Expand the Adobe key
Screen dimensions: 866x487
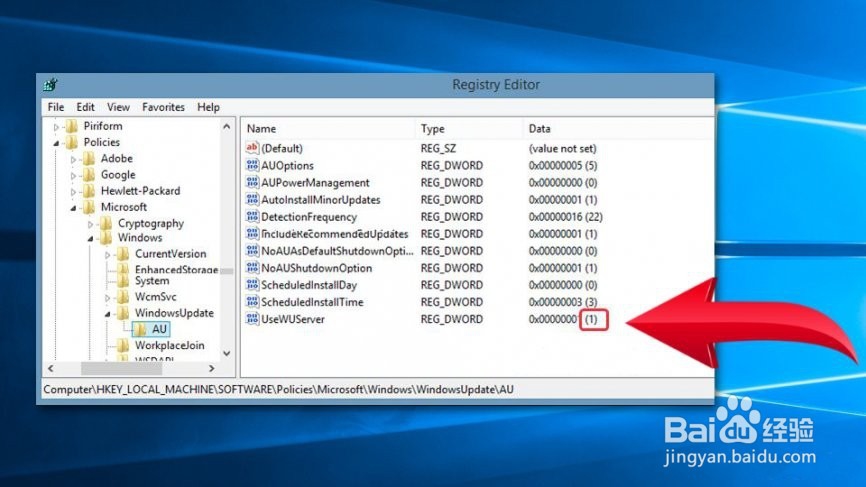[73, 160]
